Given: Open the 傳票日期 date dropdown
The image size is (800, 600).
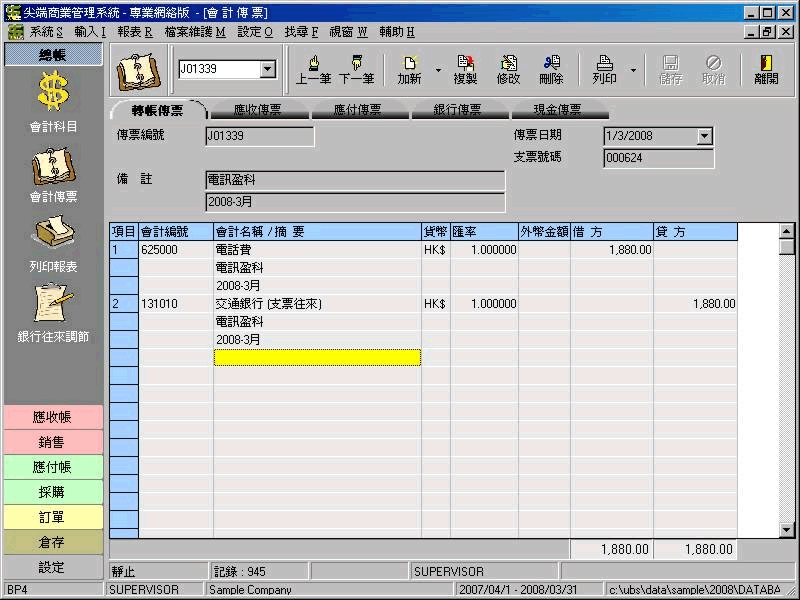Looking at the screenshot, I should tap(705, 136).
